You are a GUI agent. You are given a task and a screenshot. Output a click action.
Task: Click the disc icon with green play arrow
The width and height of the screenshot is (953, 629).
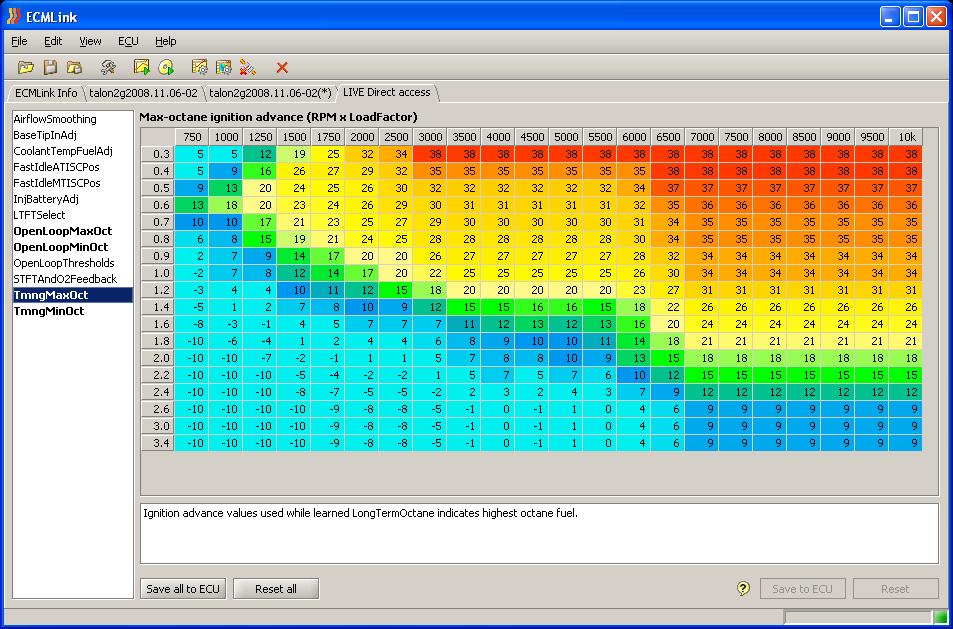click(166, 67)
